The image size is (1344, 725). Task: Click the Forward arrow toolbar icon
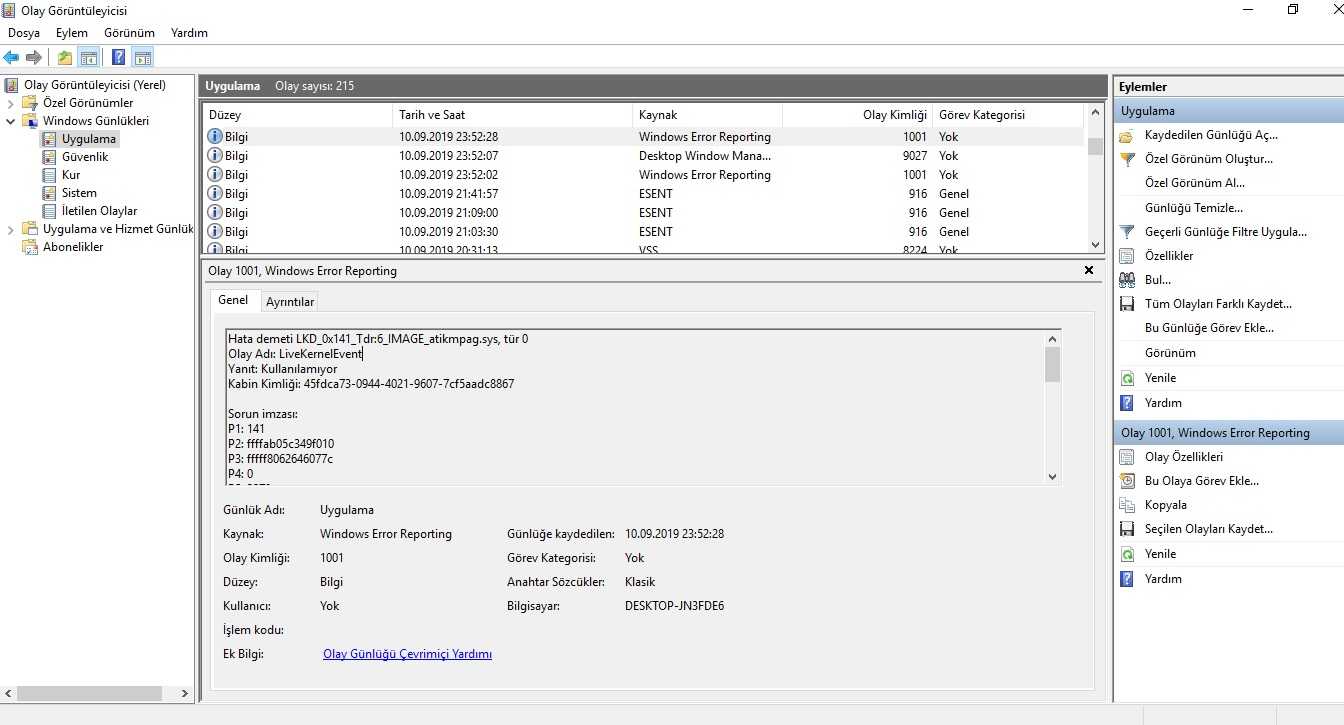point(34,57)
